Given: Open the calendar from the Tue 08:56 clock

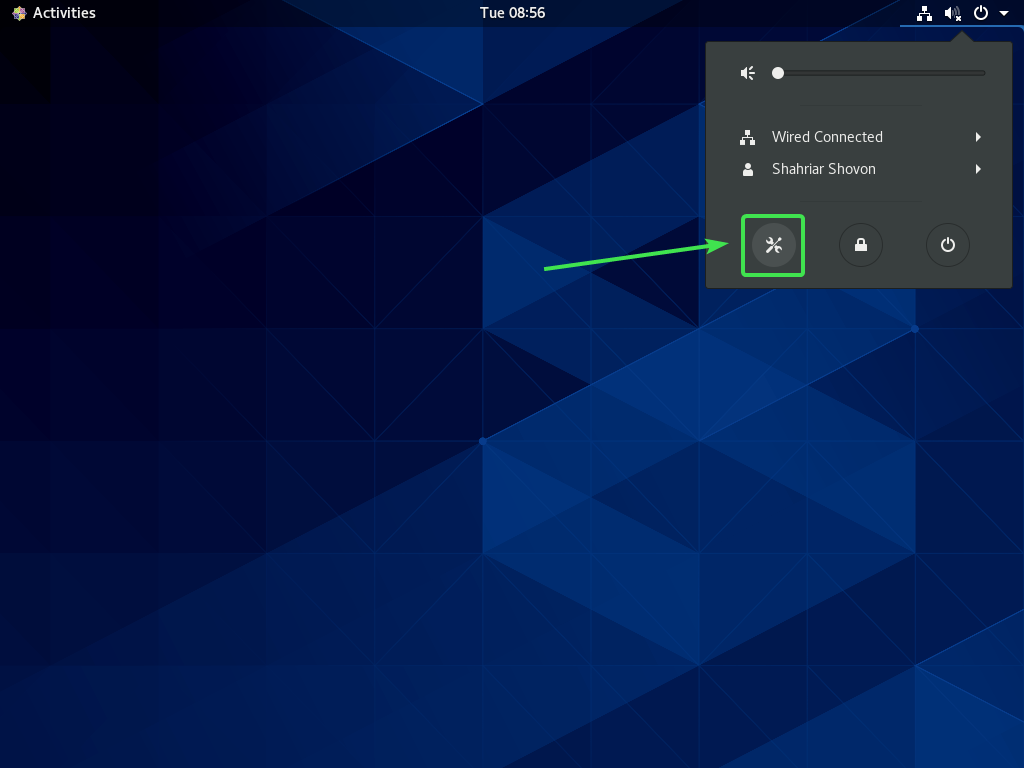Looking at the screenshot, I should (512, 13).
